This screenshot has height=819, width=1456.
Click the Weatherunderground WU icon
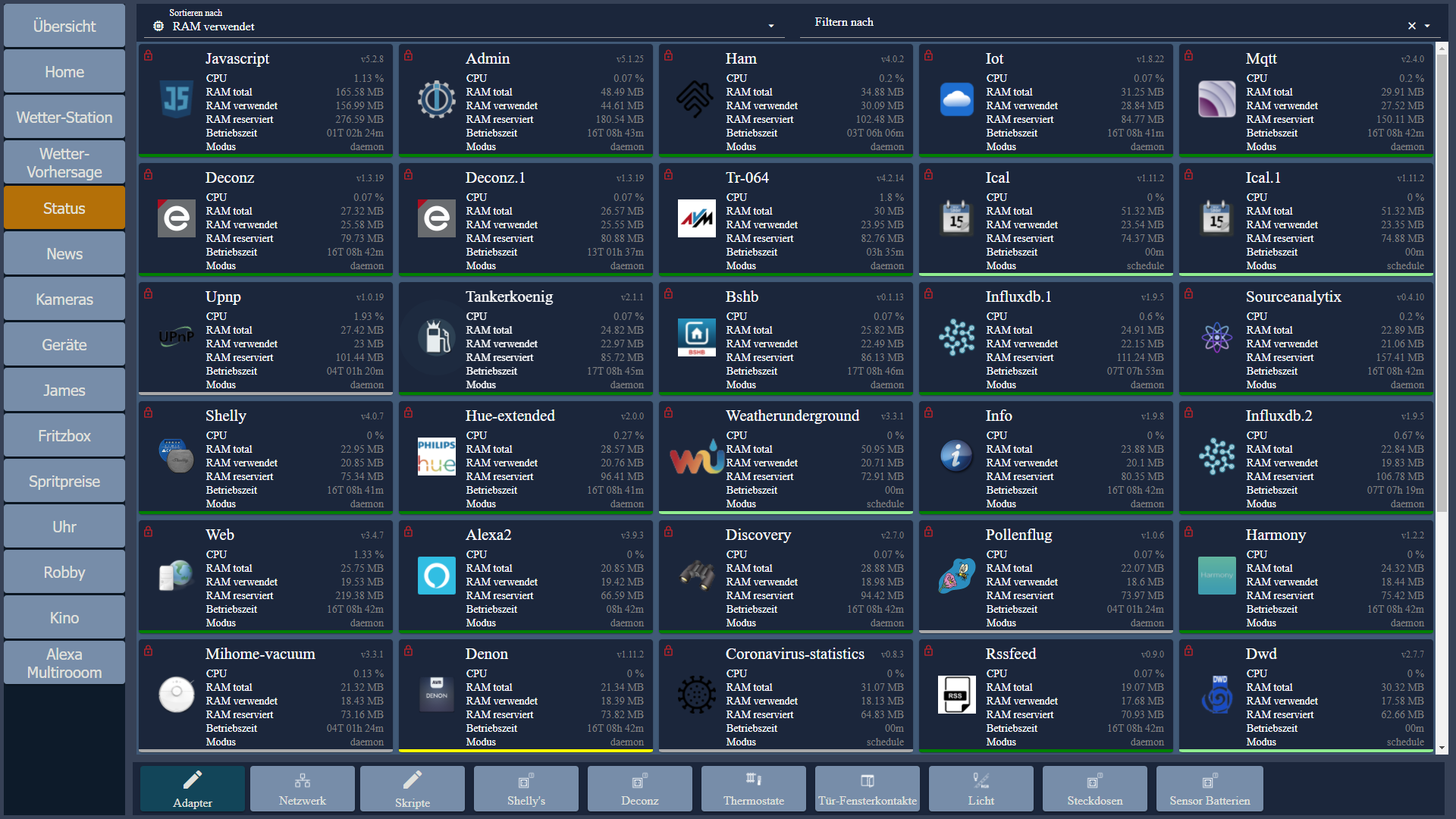coord(697,457)
